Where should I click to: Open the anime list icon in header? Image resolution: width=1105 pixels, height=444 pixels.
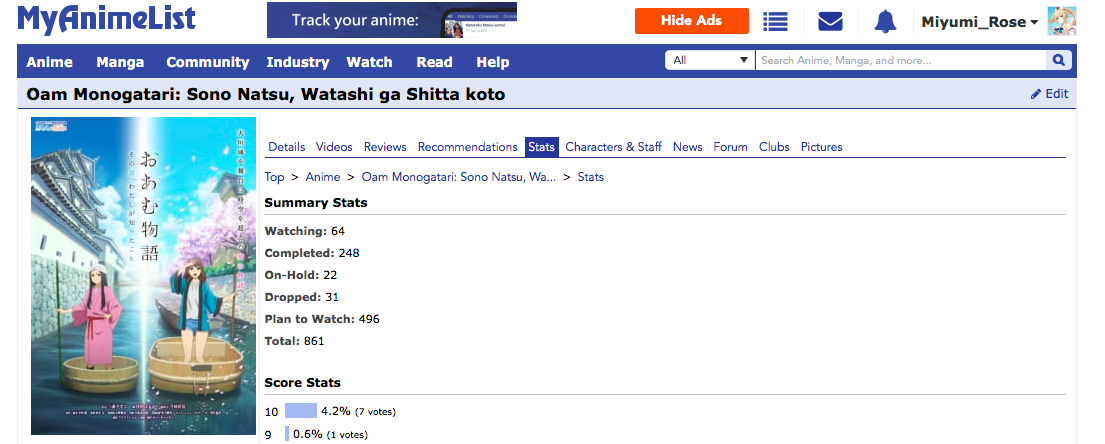[775, 21]
